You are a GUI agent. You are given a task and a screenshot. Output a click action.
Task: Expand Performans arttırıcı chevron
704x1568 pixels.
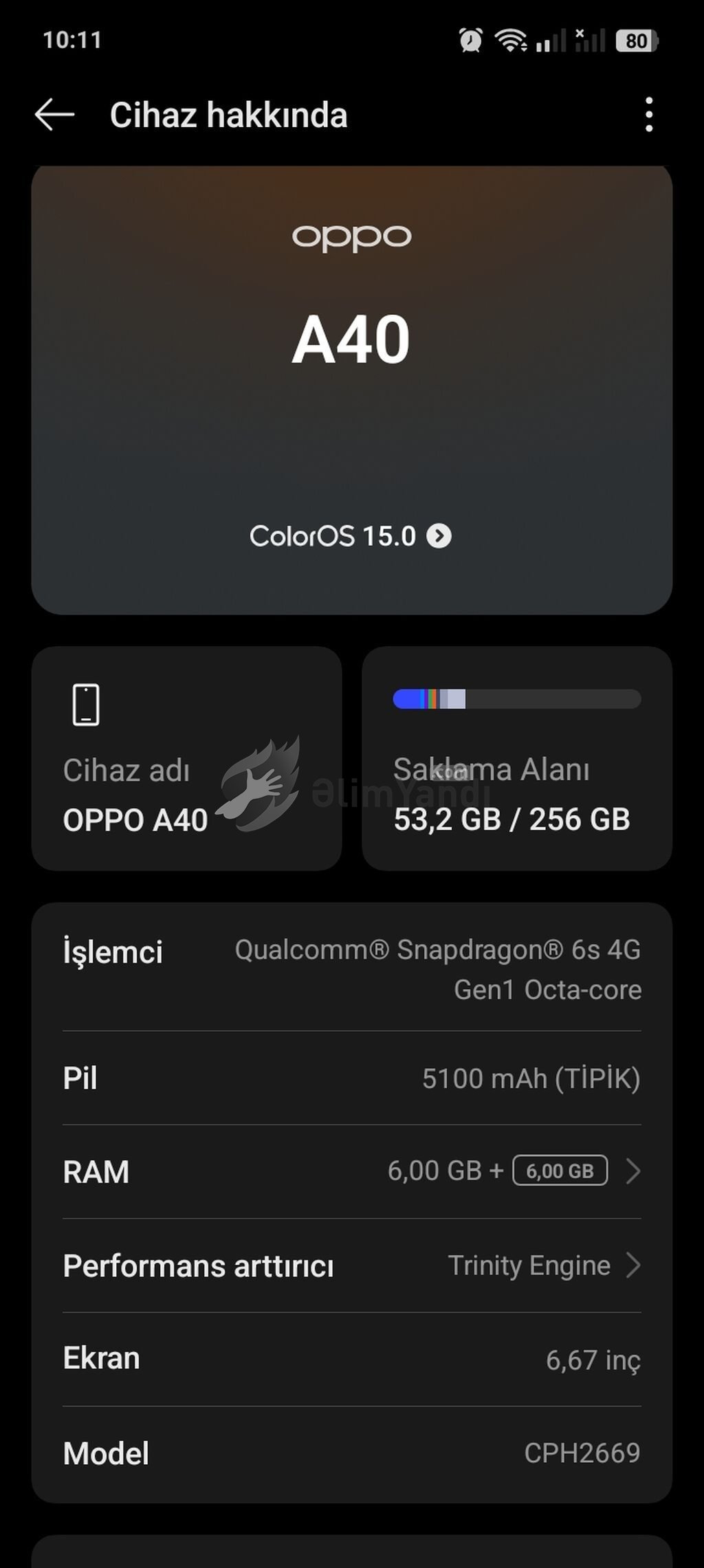tap(633, 1265)
